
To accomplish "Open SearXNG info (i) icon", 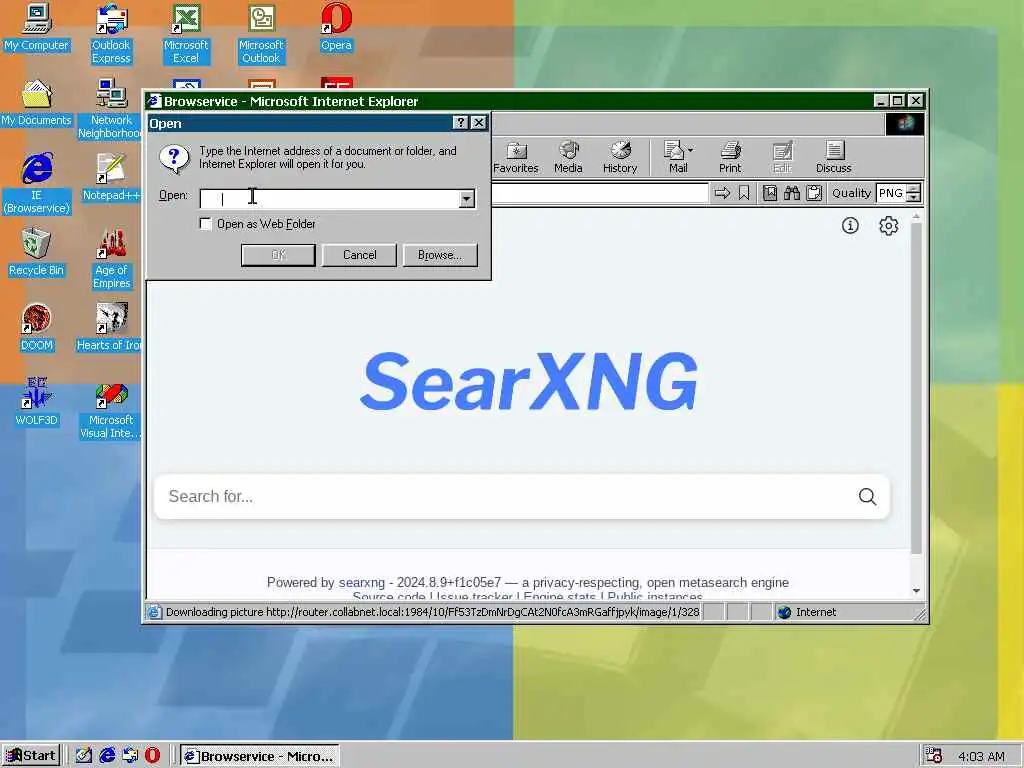I will tap(850, 226).
